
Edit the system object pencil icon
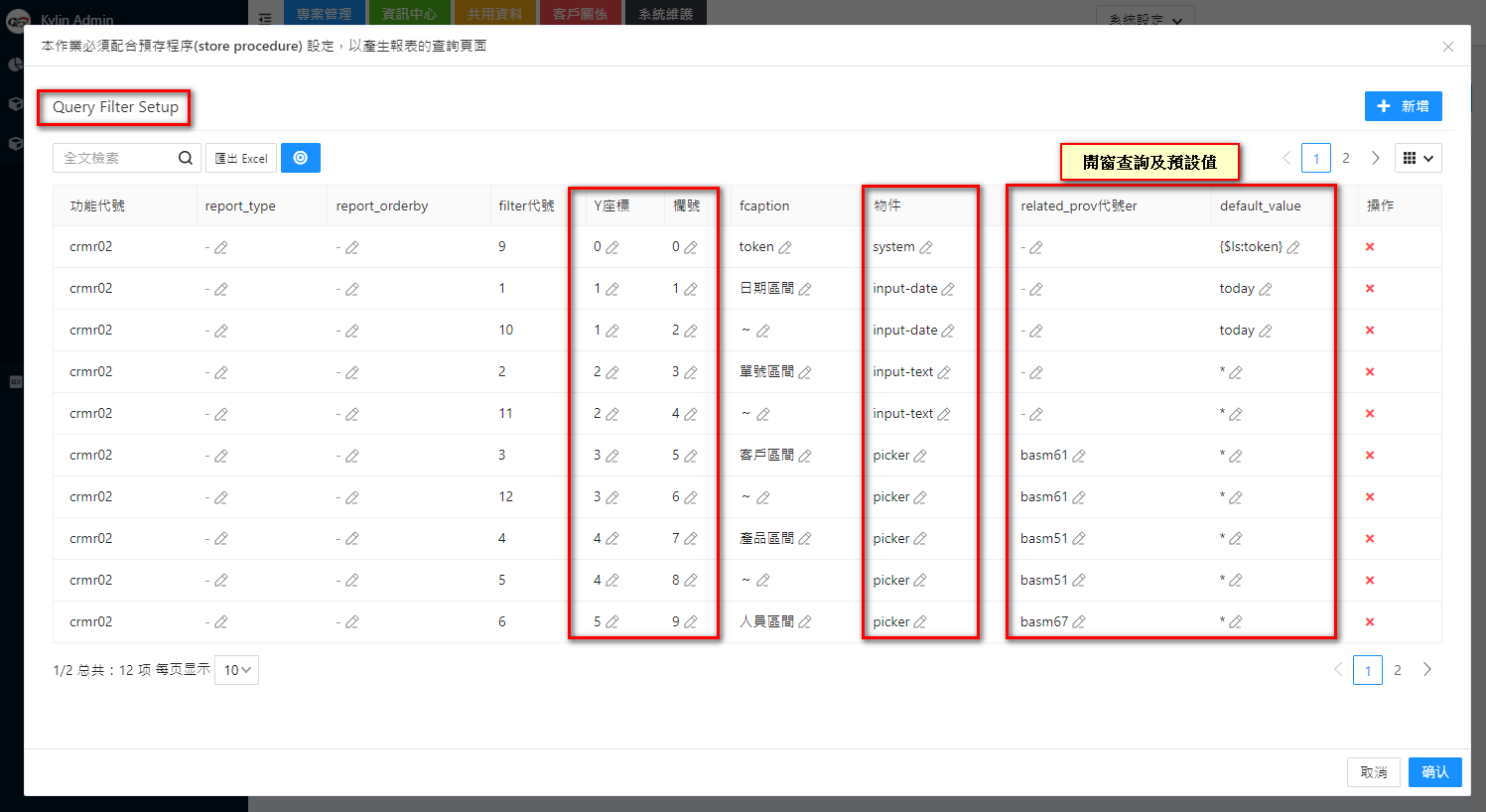pos(926,247)
